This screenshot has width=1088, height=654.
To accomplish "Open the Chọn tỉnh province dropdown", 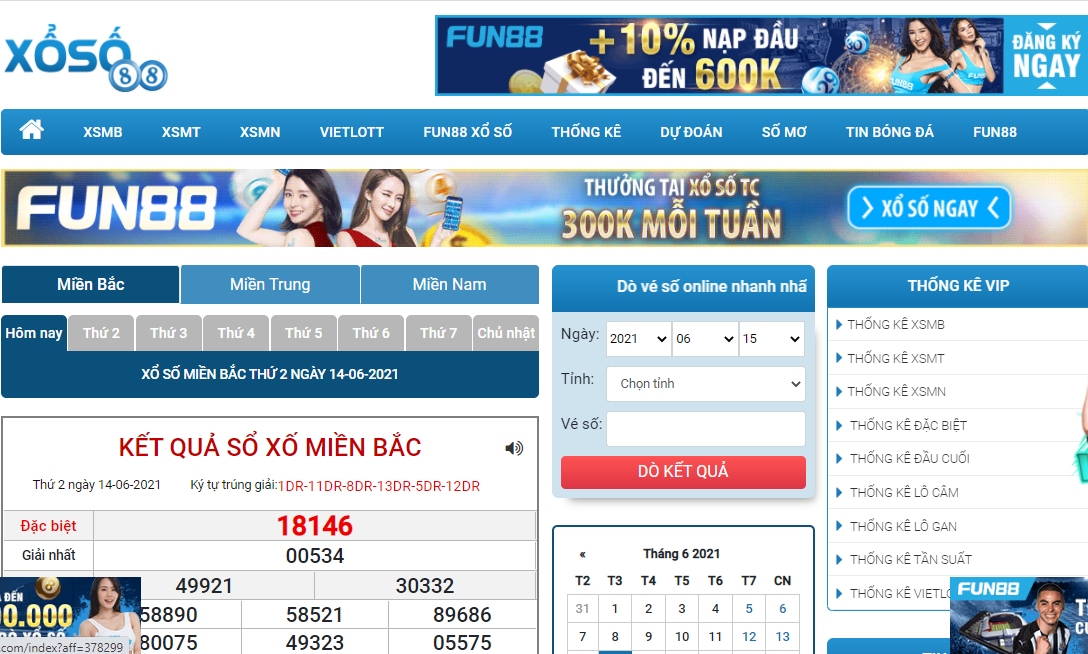I will [x=705, y=384].
